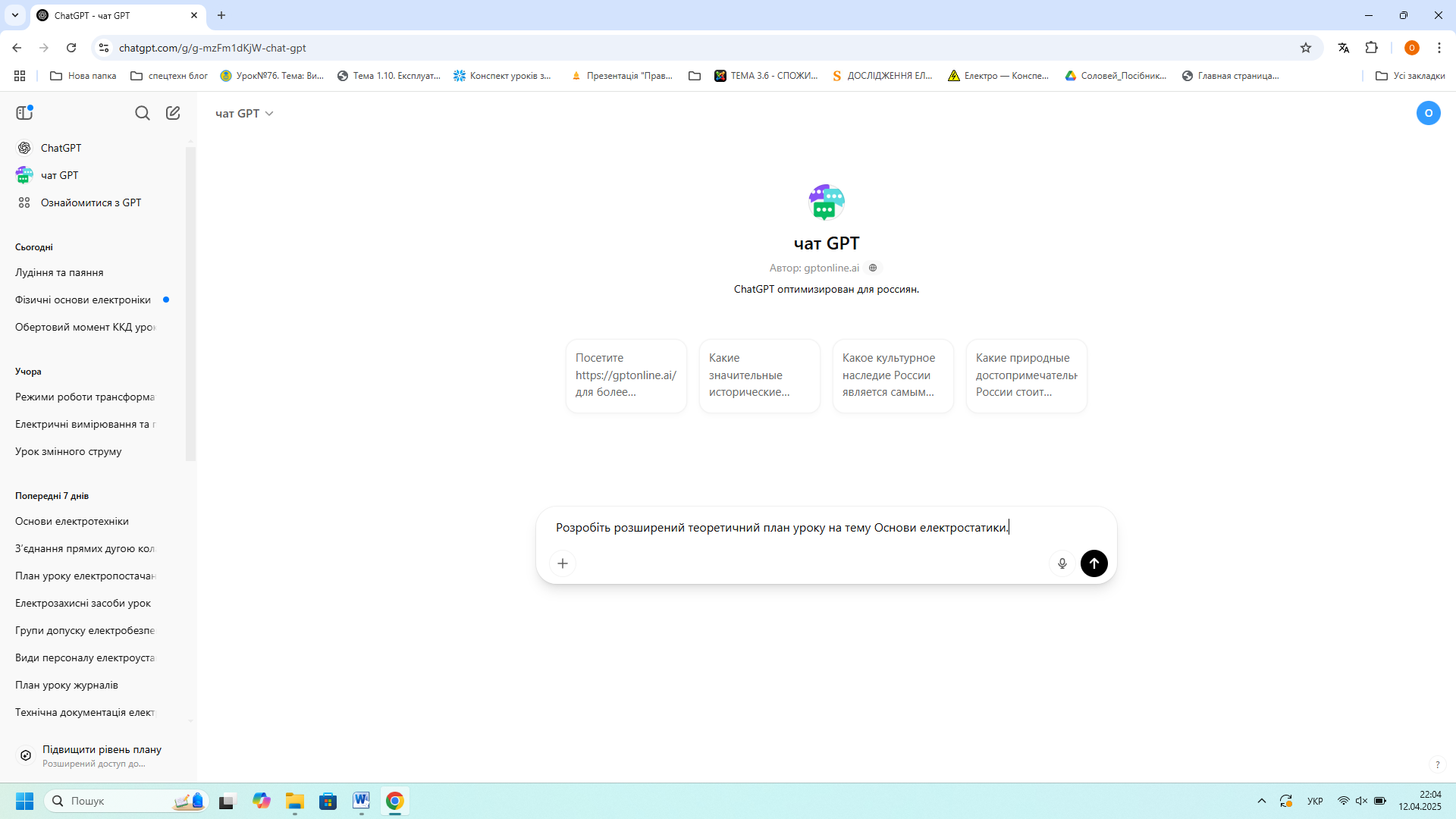1456x819 pixels.
Task: Switch to the ChatGPT - чат GPT tab
Action: pos(117,15)
